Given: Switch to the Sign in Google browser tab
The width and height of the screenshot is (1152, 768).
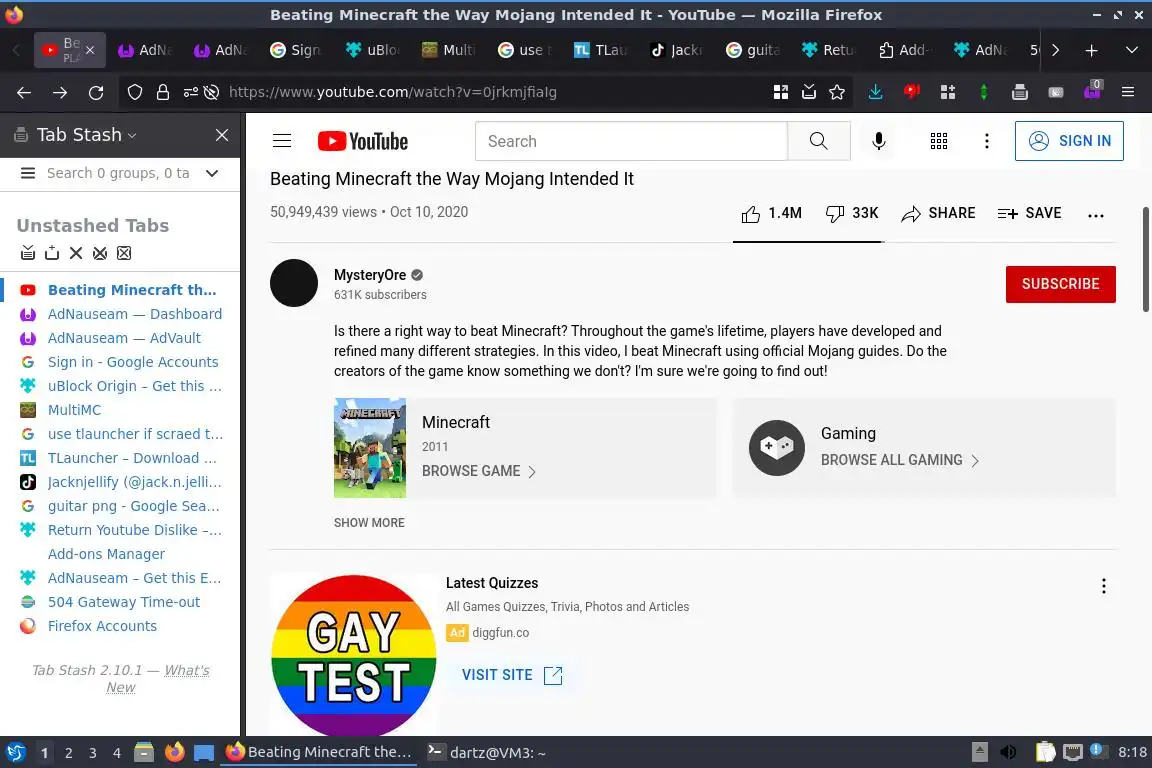Looking at the screenshot, I should click(295, 50).
